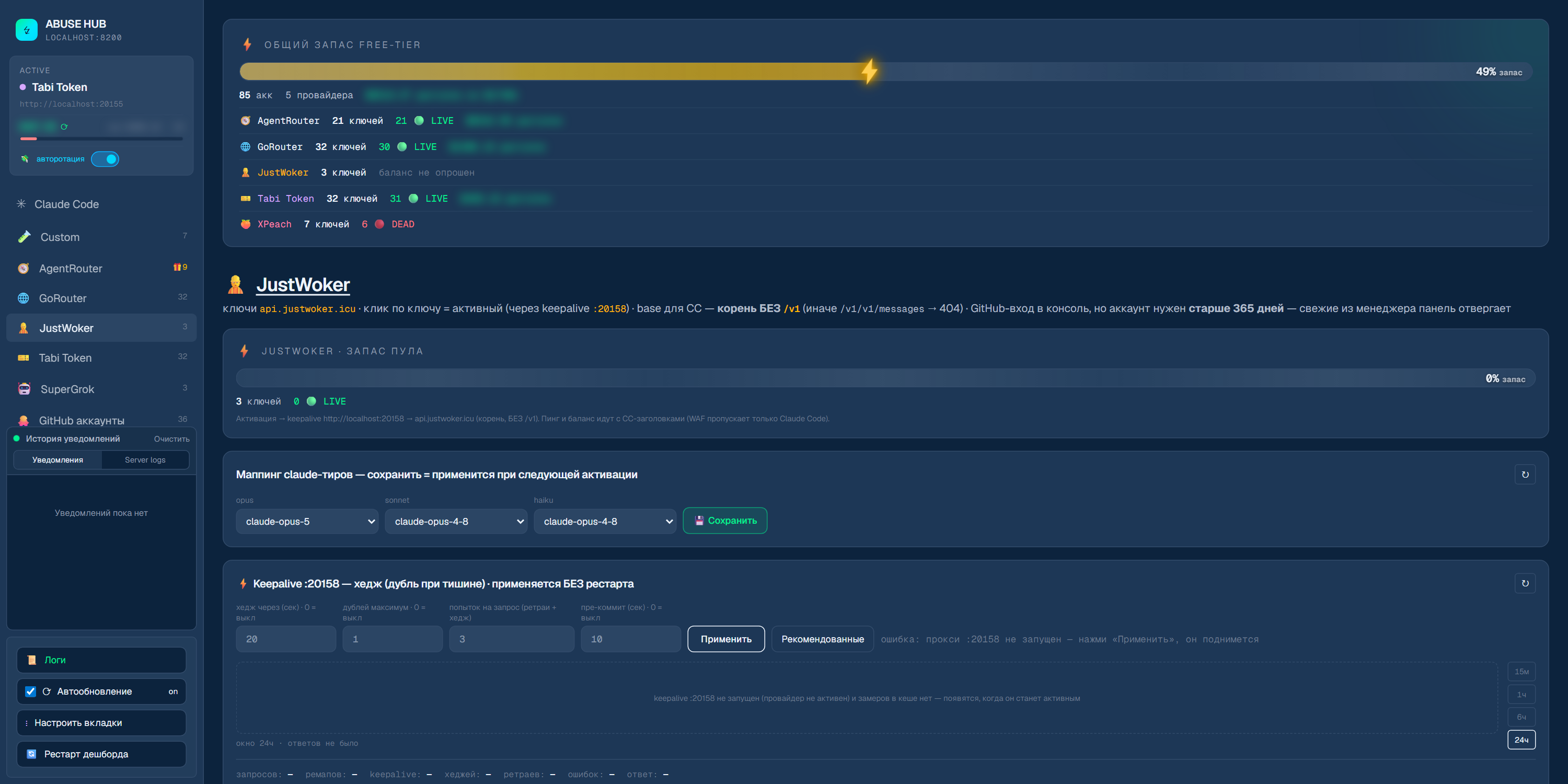The height and width of the screenshot is (784, 1568).
Task: Open the Логи button
Action: 101,660
